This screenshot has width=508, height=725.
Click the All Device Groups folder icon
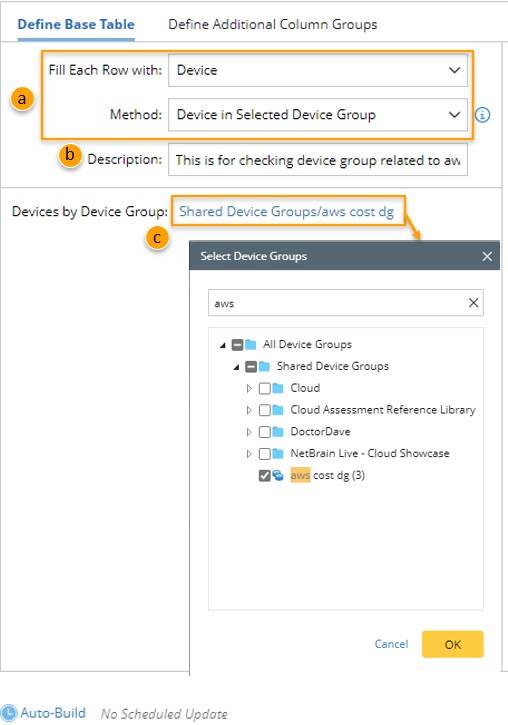pos(251,344)
